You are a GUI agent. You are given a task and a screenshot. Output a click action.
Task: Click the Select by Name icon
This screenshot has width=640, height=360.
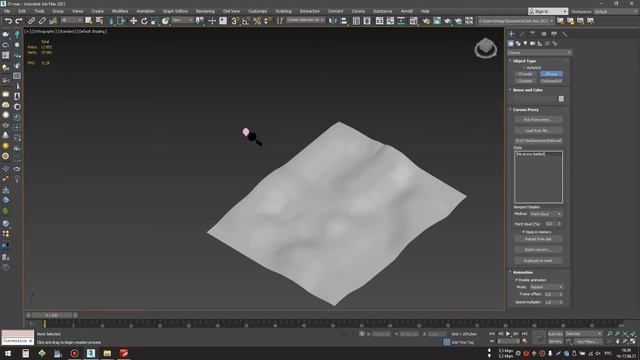99,21
